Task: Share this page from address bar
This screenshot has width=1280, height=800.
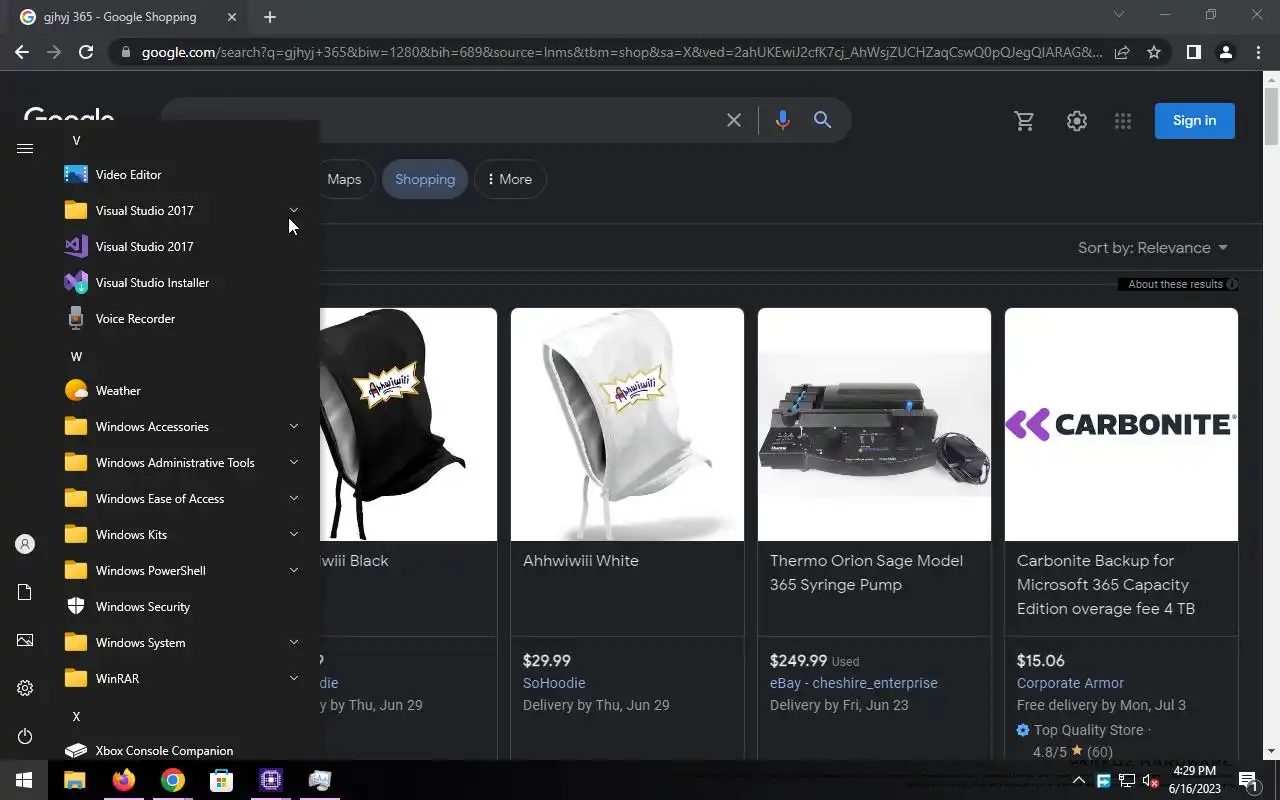Action: pos(1122,52)
